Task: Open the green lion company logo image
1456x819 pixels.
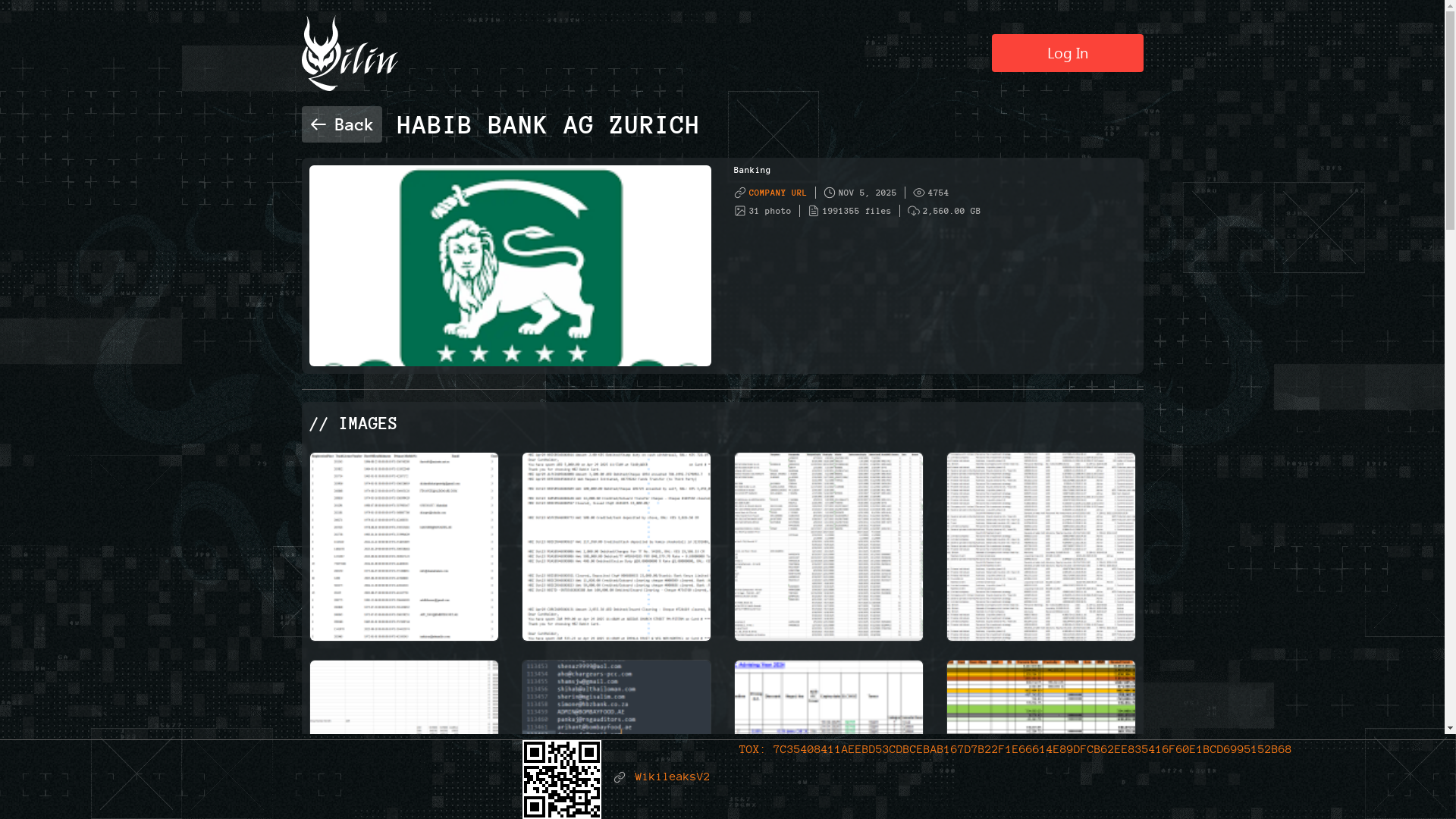Action: (x=510, y=265)
